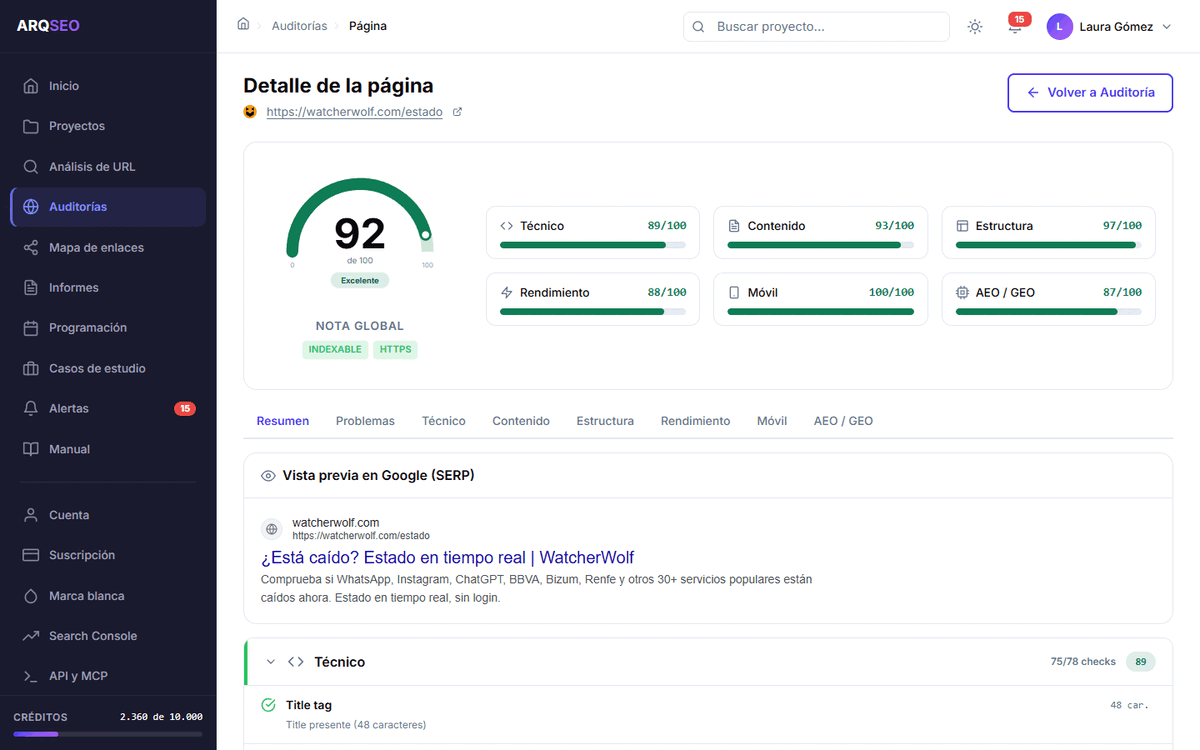Click the Técnico score progress bar
The height and width of the screenshot is (750, 1200).
(x=593, y=245)
